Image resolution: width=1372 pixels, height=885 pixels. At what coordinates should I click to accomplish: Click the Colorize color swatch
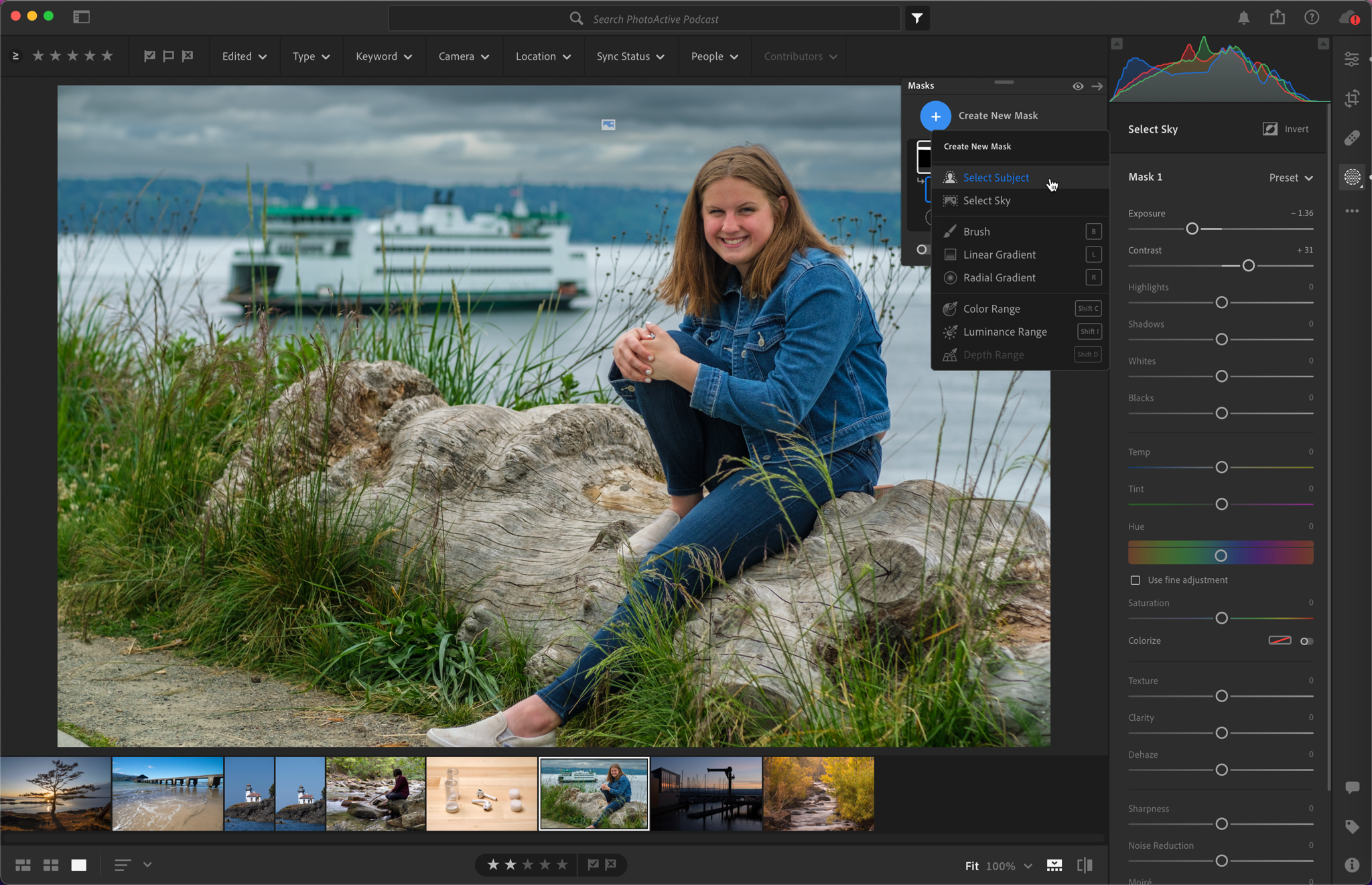(x=1280, y=640)
